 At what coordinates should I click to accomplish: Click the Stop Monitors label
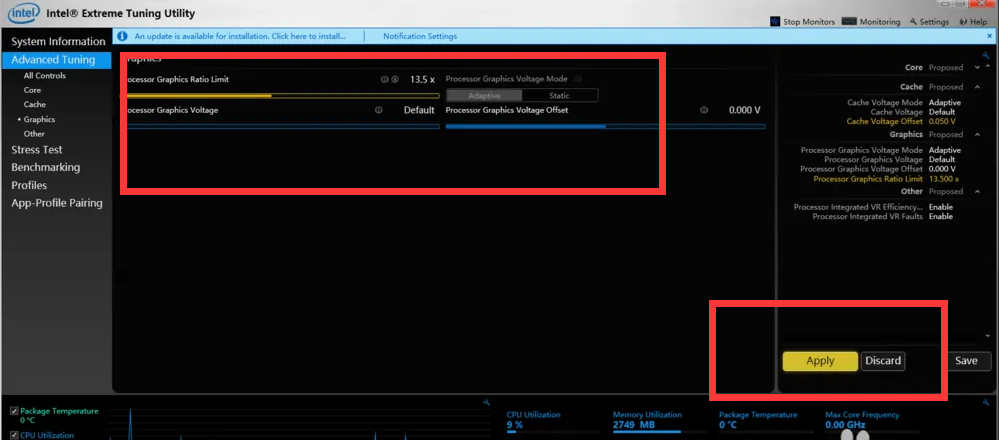coord(809,22)
